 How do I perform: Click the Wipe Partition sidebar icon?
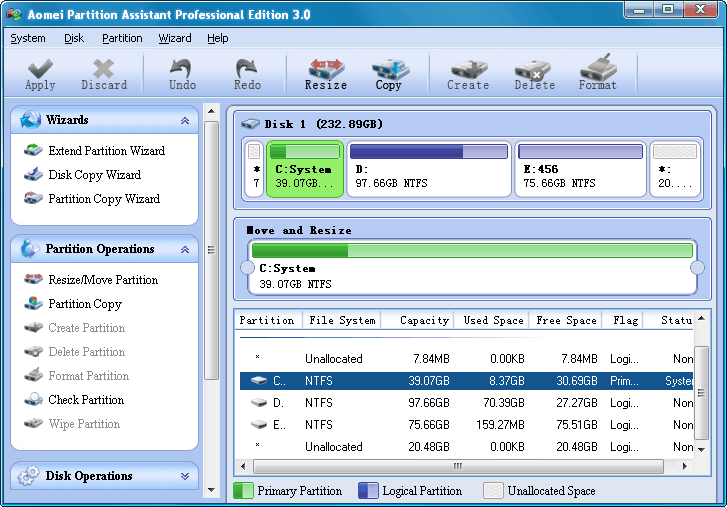(x=33, y=423)
